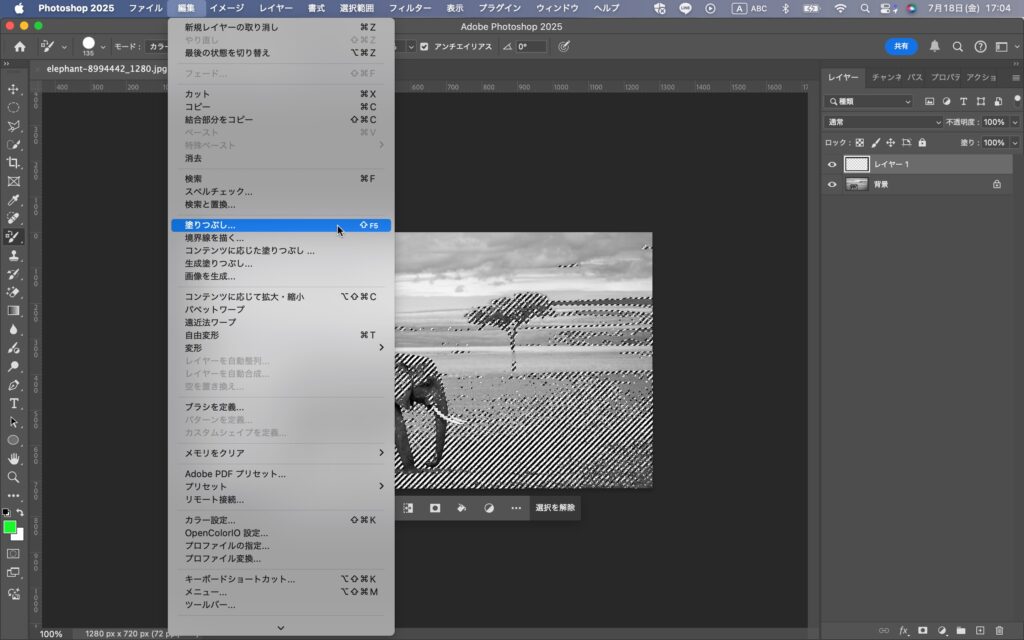The height and width of the screenshot is (640, 1024).
Task: Select the Move tool
Action: (13, 89)
